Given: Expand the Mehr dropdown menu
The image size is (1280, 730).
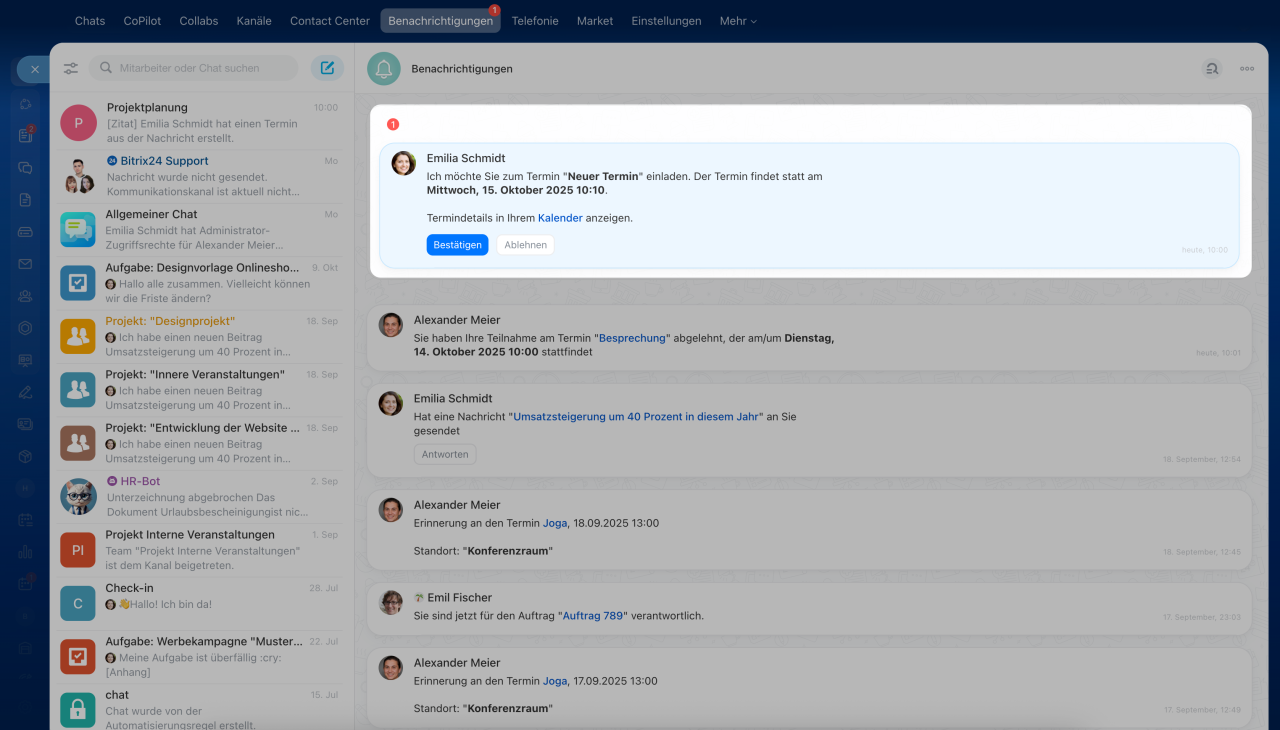Looking at the screenshot, I should (738, 21).
